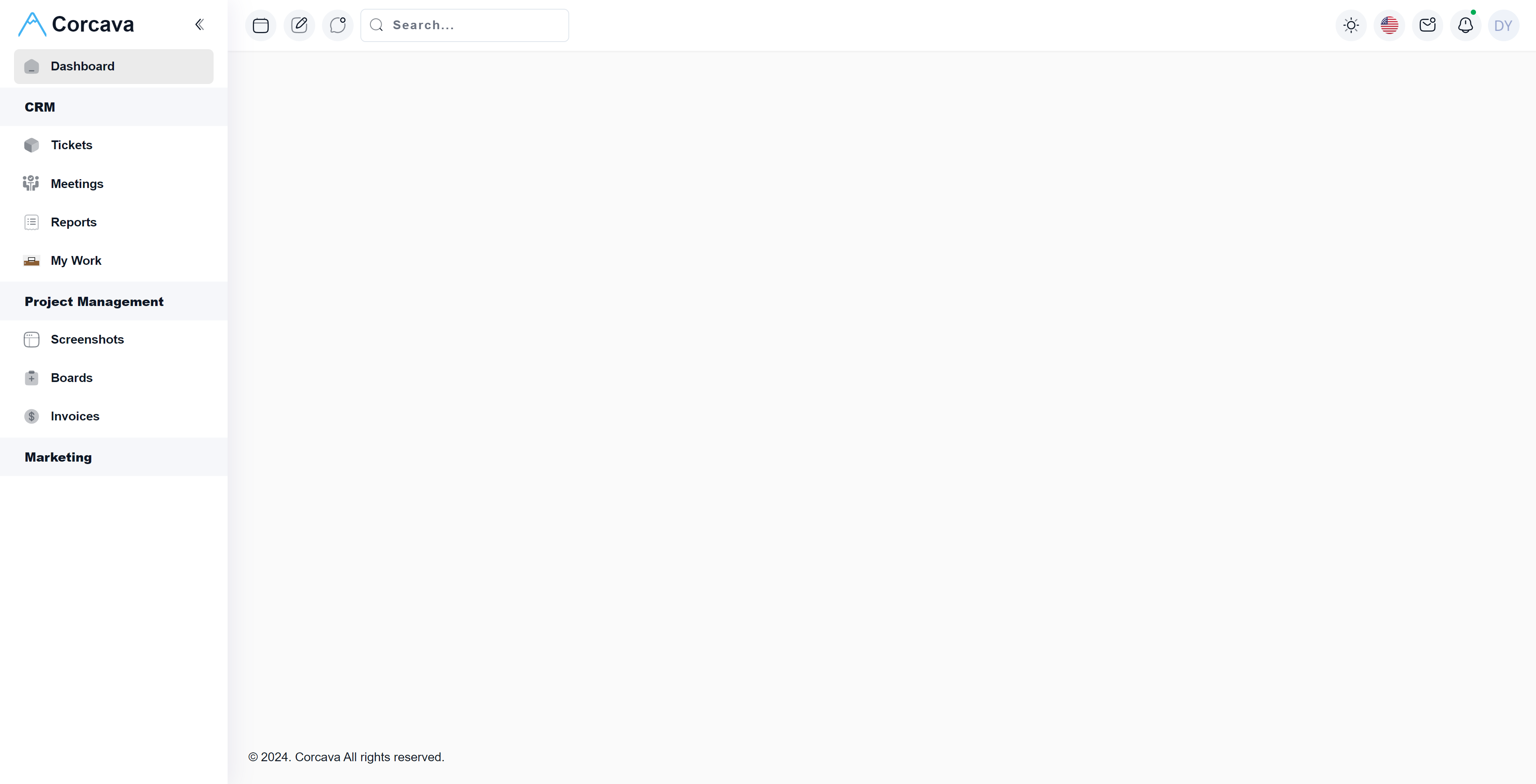The height and width of the screenshot is (784, 1536).
Task: Open the Reports page
Action: [73, 222]
